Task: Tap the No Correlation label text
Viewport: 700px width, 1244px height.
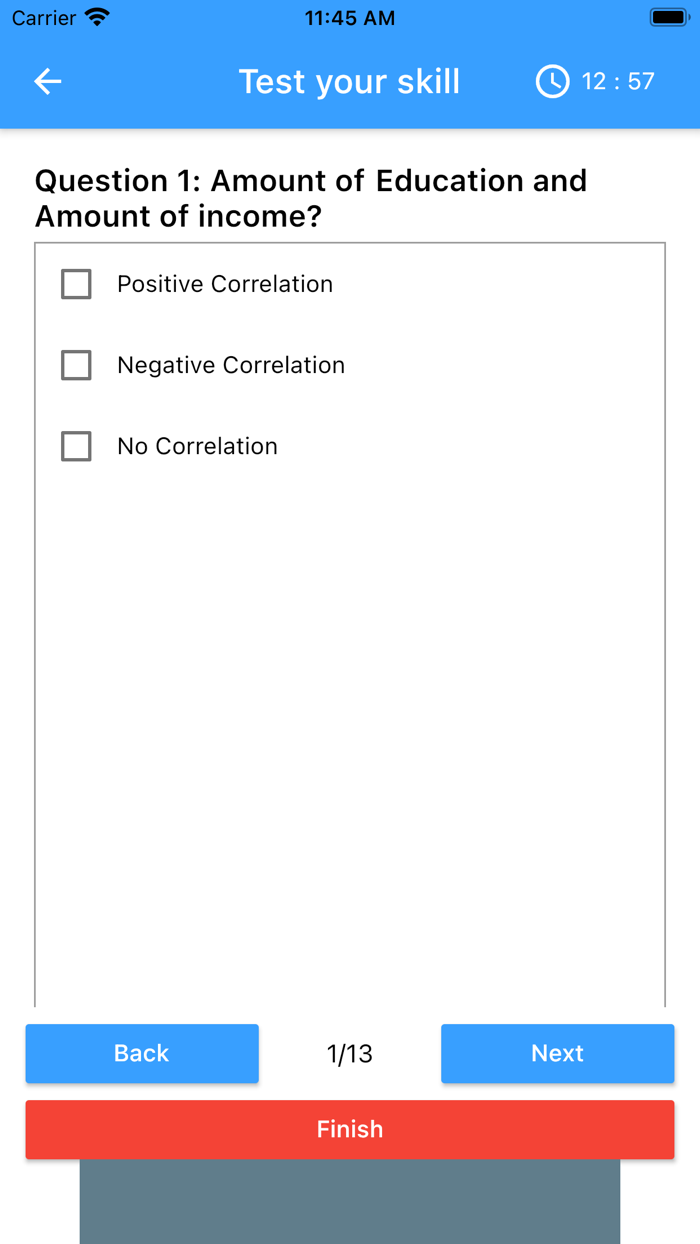Action: click(x=197, y=446)
